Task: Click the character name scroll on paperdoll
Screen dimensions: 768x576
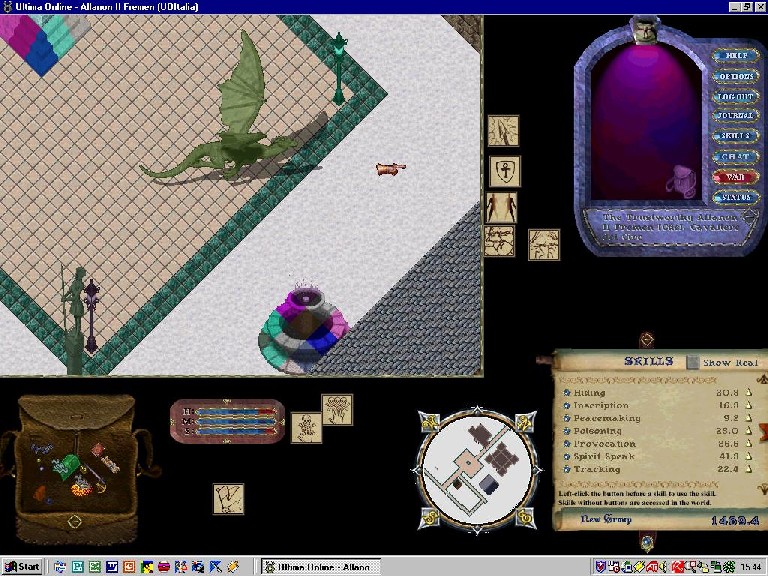Action: pyautogui.click(x=669, y=227)
